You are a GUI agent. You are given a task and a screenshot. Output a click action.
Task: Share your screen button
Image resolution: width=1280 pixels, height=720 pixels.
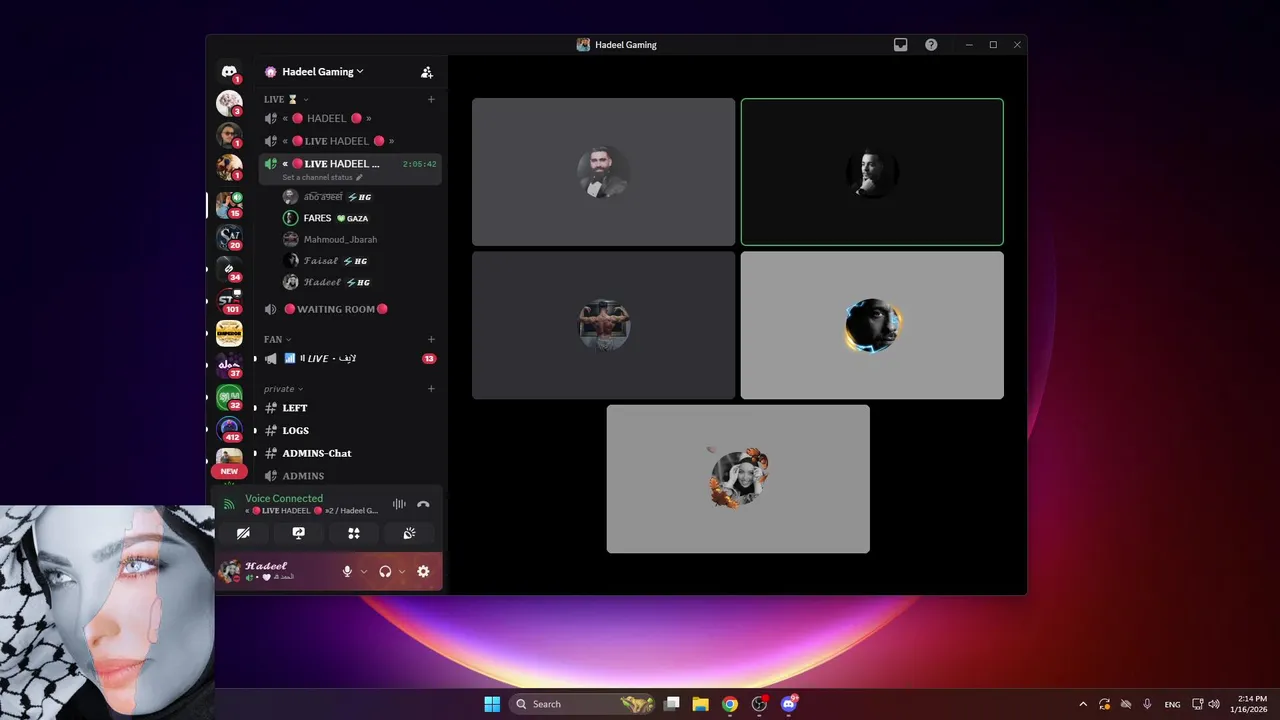click(298, 534)
